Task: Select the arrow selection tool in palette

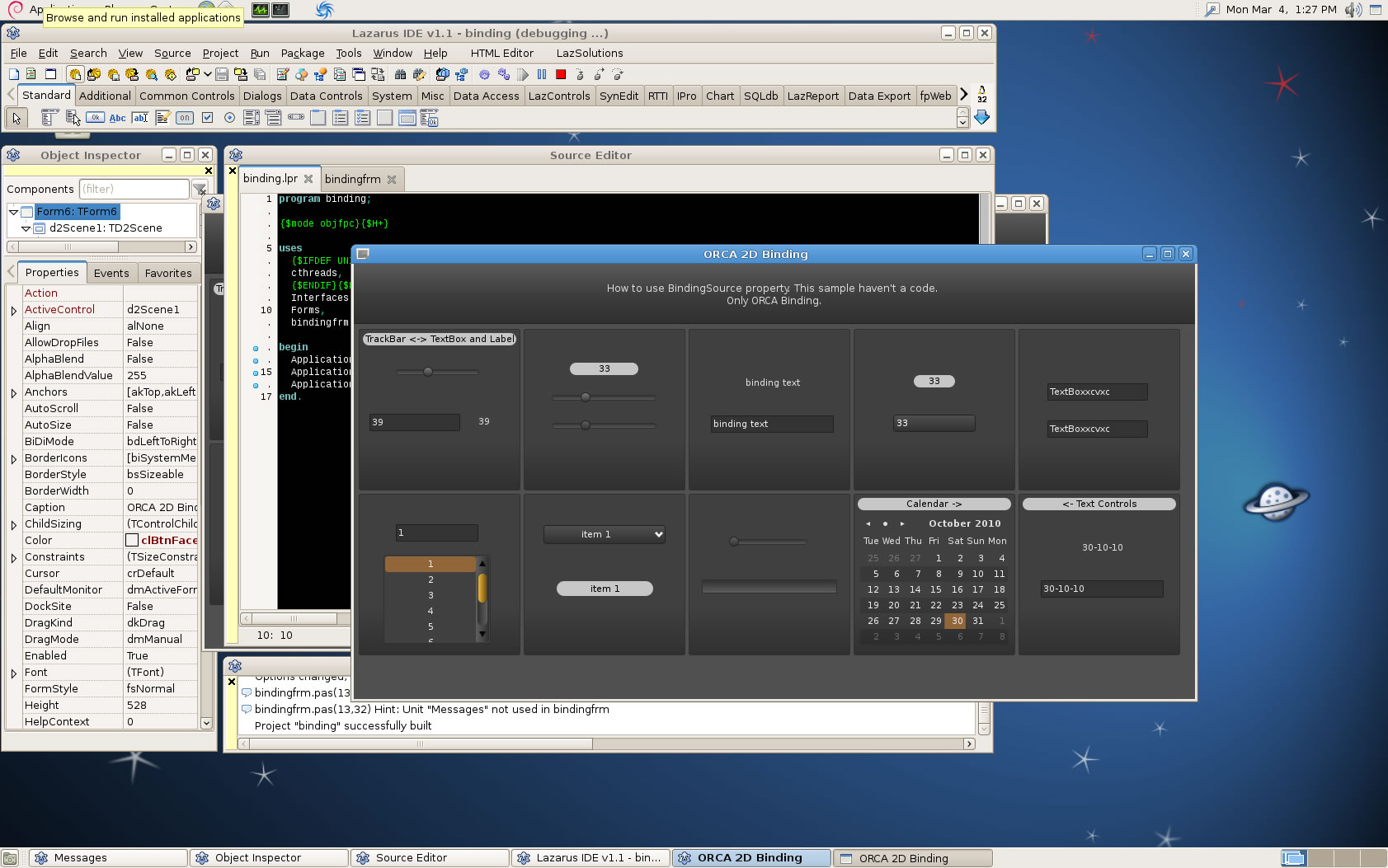Action: pos(16,118)
